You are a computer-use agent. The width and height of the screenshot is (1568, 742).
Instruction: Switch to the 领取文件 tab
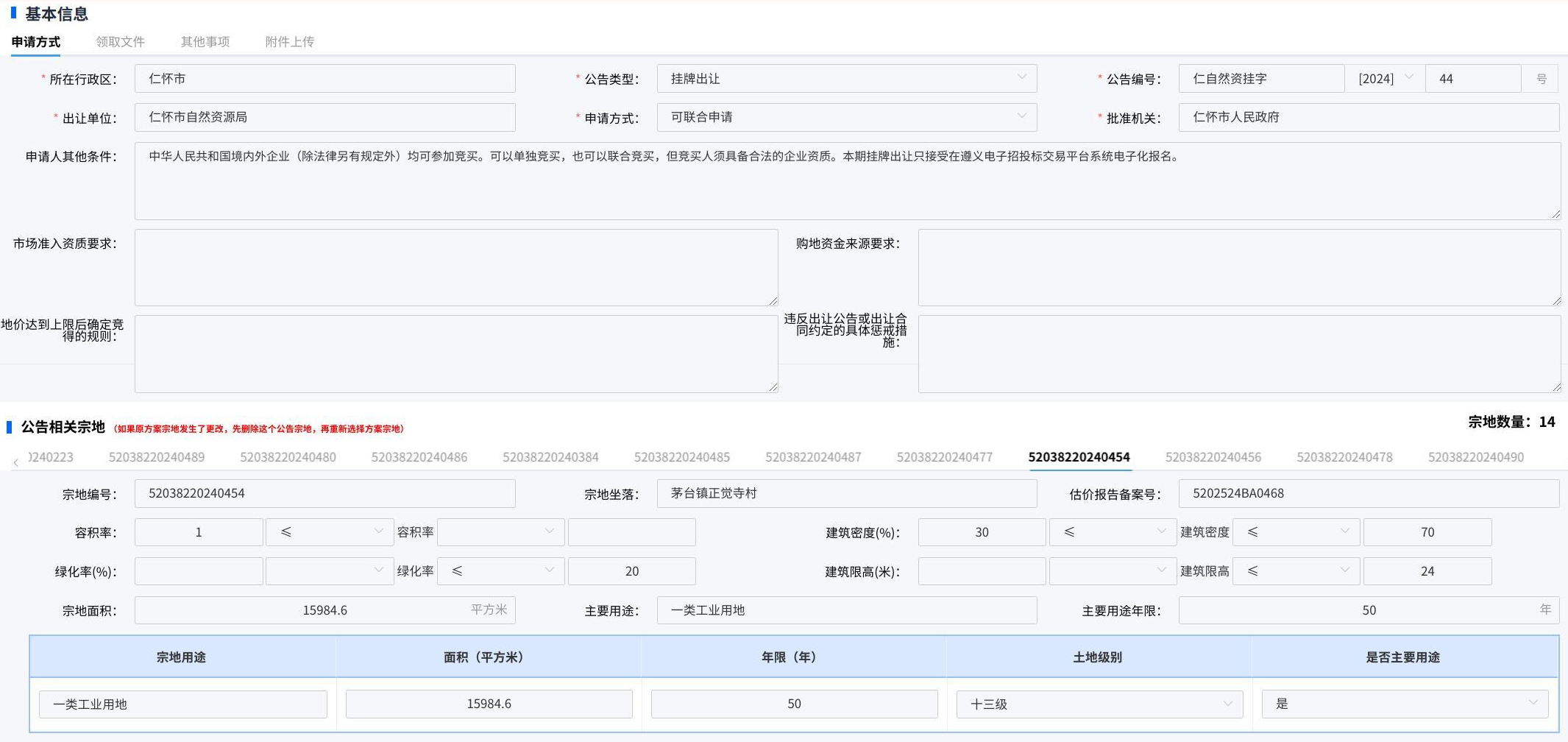(x=120, y=42)
